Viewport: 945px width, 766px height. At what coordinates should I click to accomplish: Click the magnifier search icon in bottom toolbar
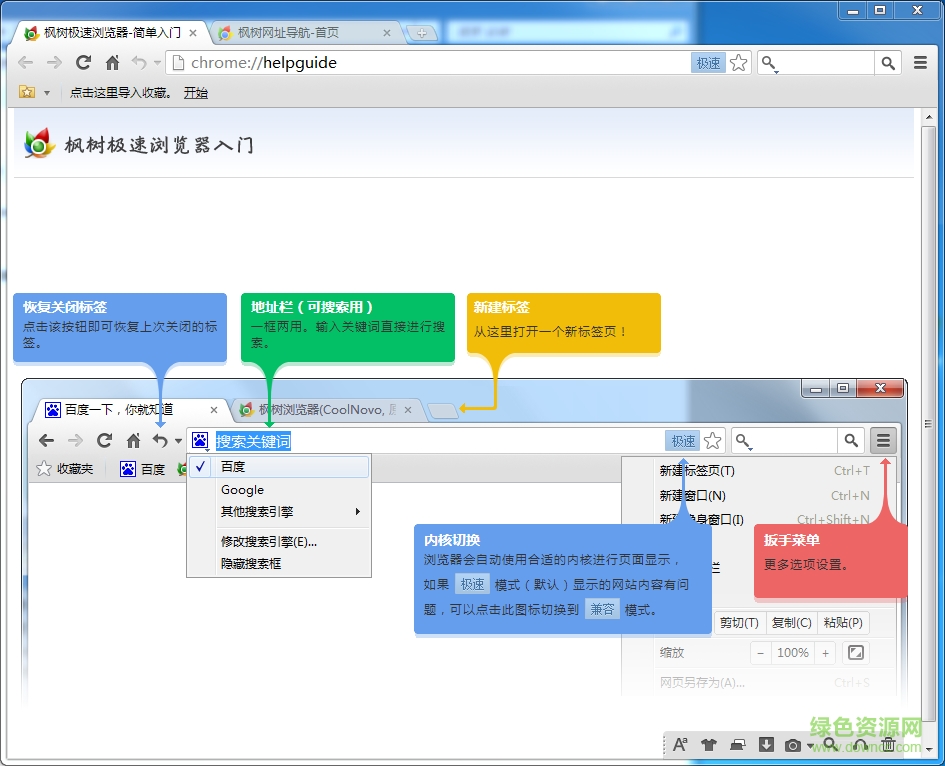coord(829,744)
